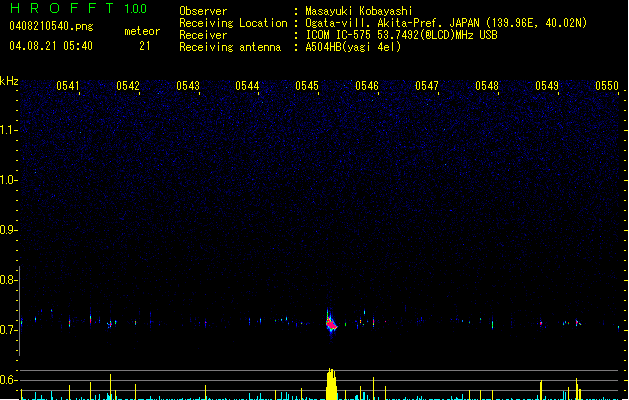This screenshot has width=629, height=400.
Task: Click the name Masayuki Kobayashi
Action: click(359, 11)
